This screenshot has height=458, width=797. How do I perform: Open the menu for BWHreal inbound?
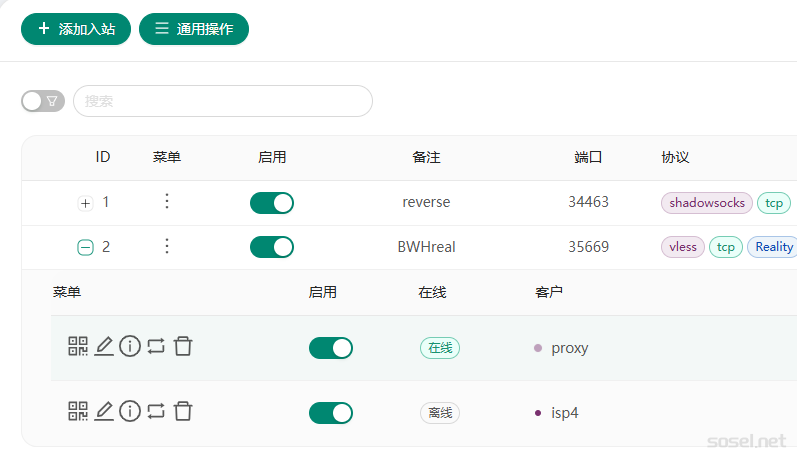(167, 246)
